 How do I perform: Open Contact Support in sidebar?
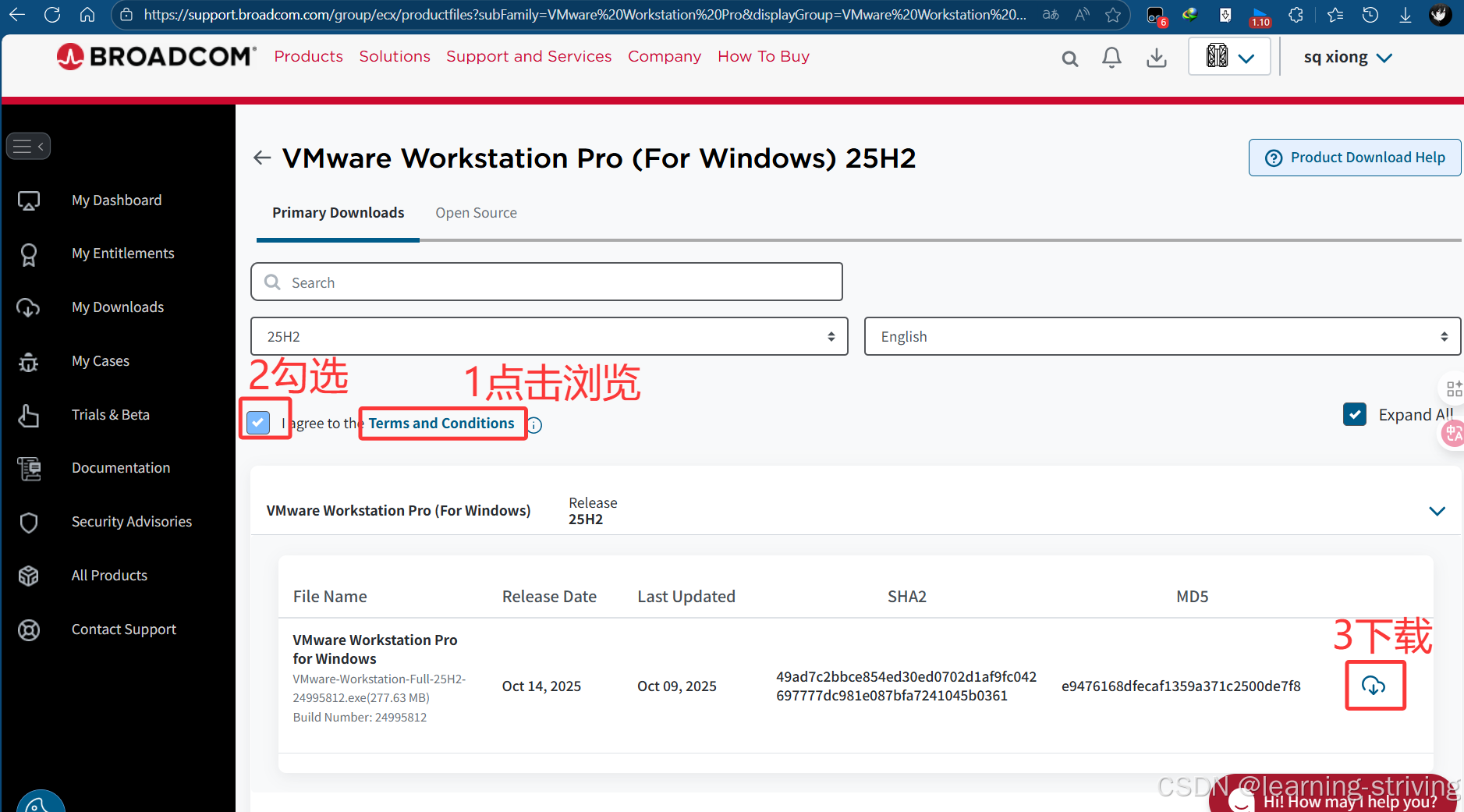pos(124,629)
